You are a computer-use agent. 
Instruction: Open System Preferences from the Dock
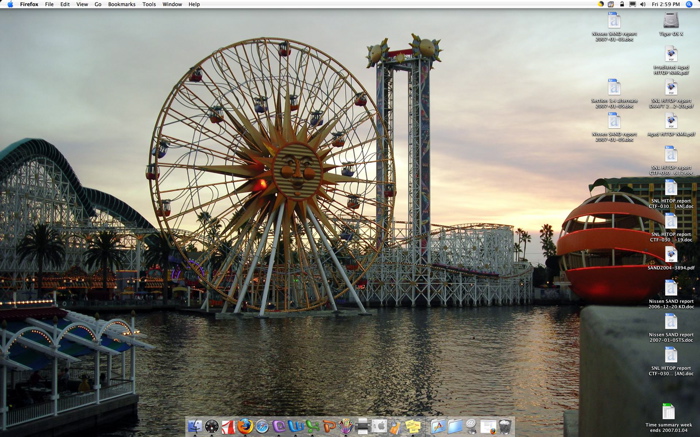(379, 426)
